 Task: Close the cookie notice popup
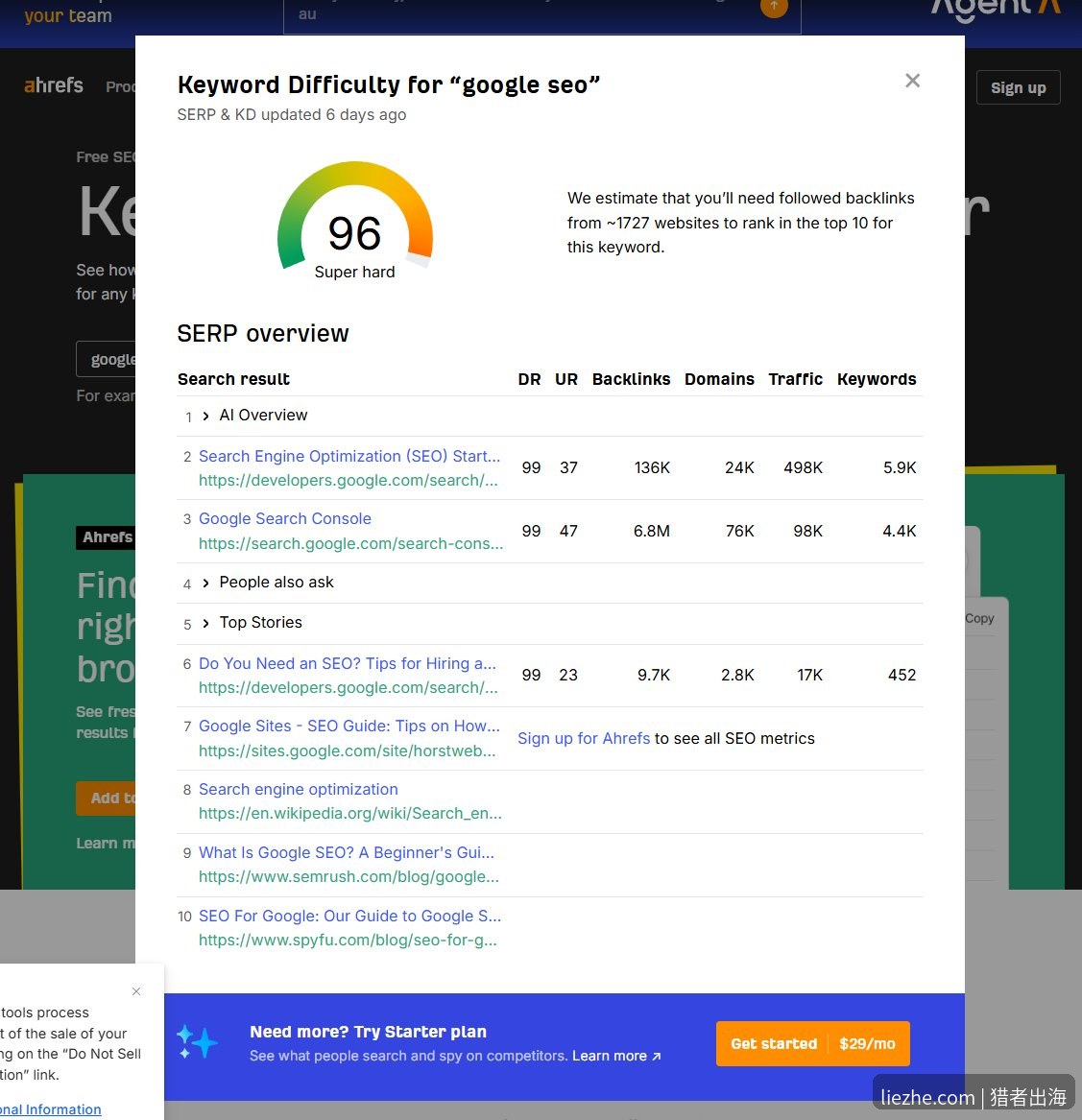[136, 991]
